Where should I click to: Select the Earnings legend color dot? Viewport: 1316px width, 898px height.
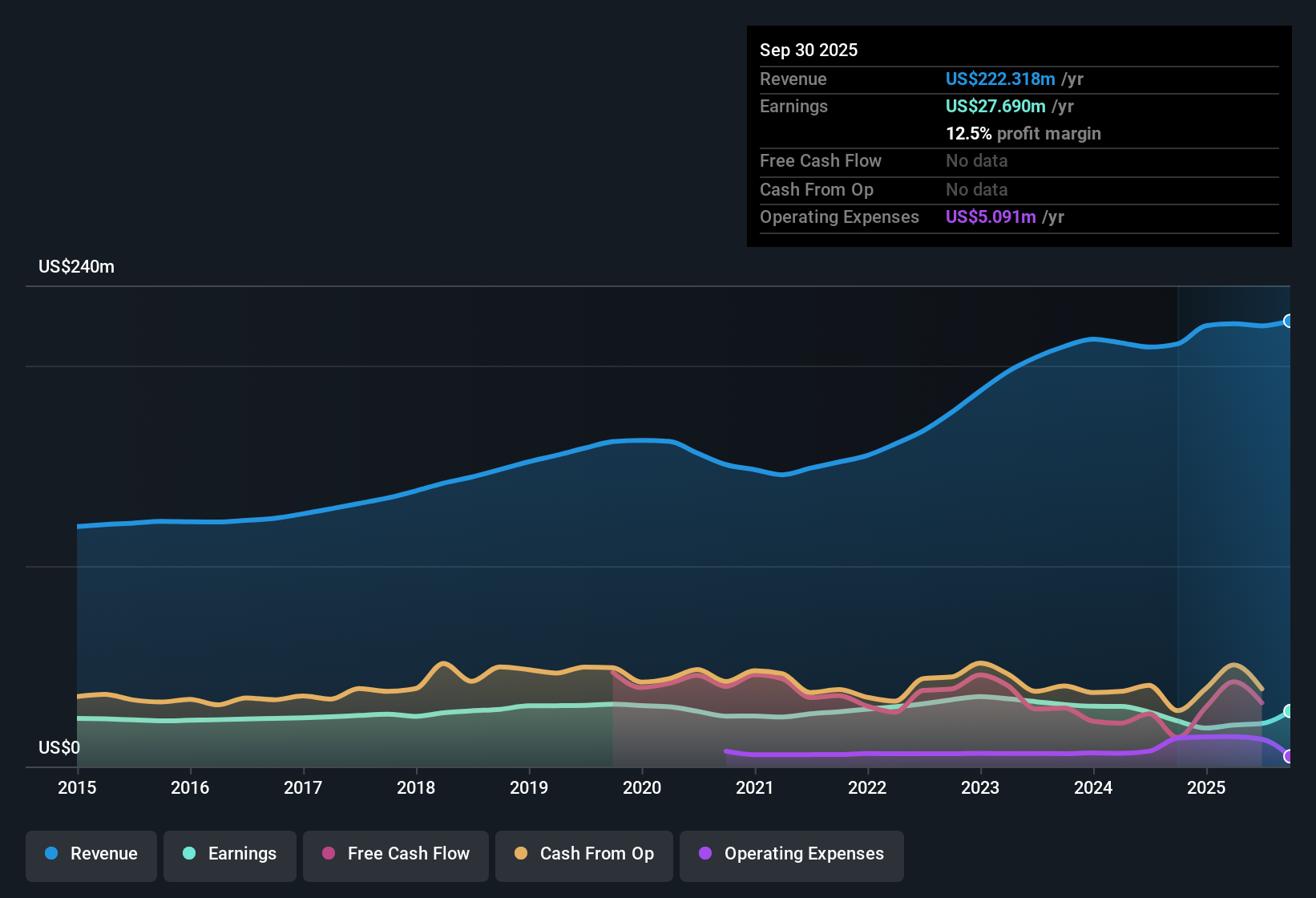click(x=188, y=854)
